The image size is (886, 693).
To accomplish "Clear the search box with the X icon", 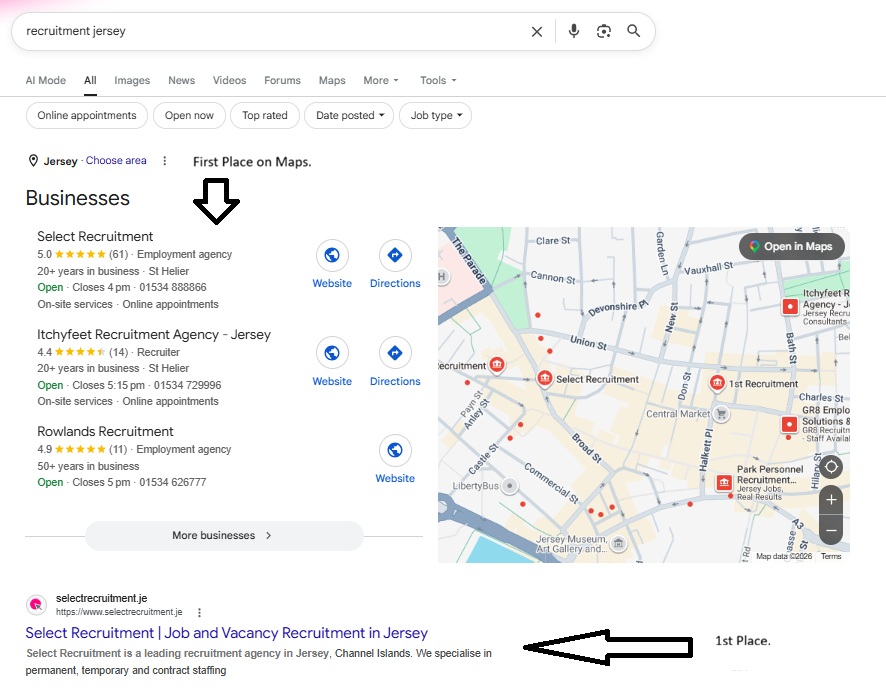I will (x=537, y=32).
